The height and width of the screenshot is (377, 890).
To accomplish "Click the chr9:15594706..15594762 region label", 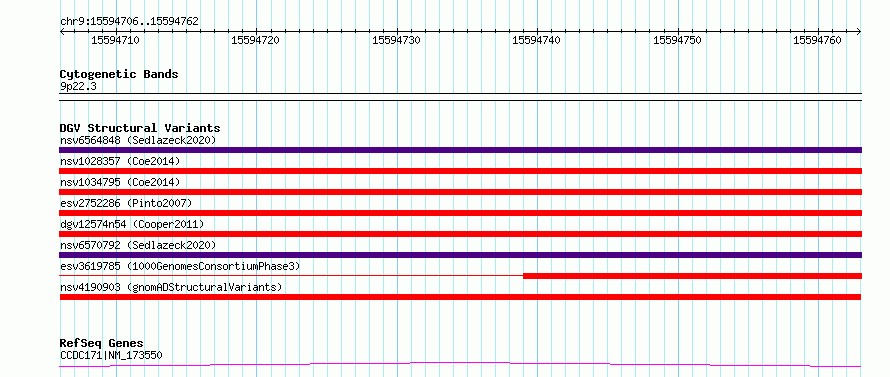I will click(x=129, y=22).
